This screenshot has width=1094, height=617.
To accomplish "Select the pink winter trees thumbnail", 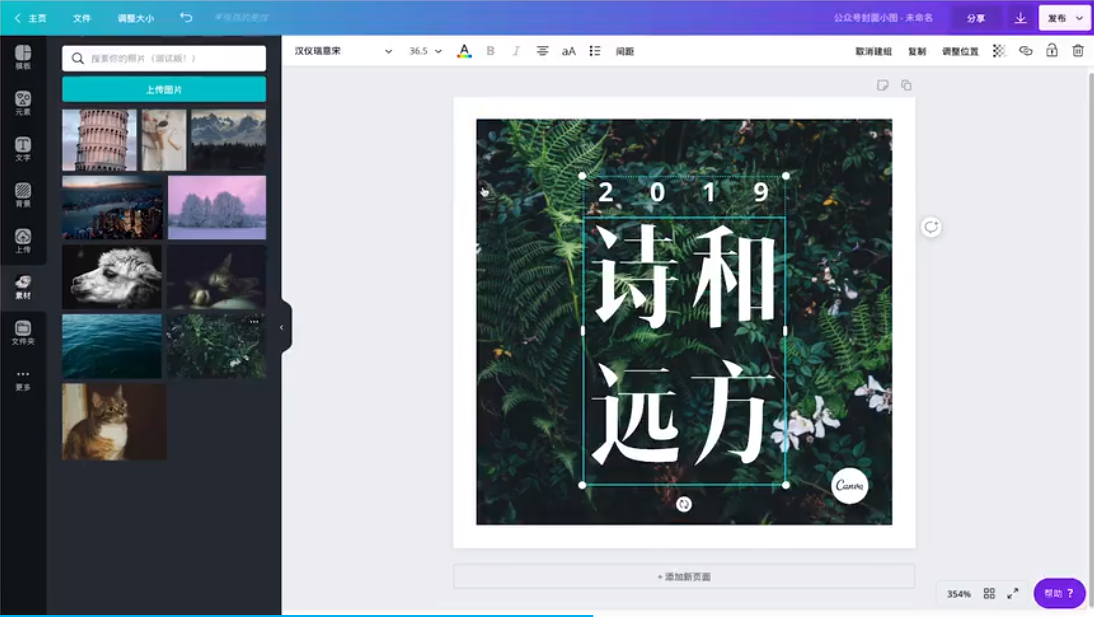I will tap(217, 207).
